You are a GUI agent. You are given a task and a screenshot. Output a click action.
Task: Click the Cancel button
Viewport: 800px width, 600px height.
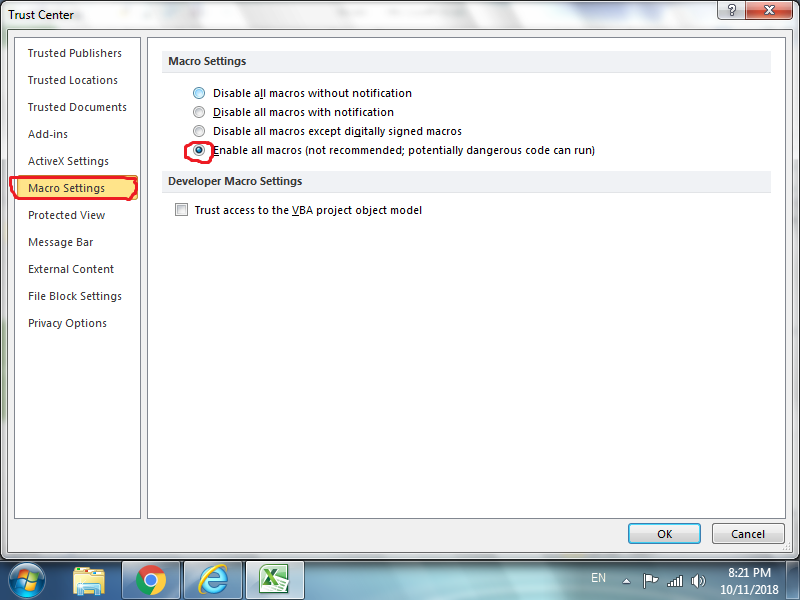748,534
